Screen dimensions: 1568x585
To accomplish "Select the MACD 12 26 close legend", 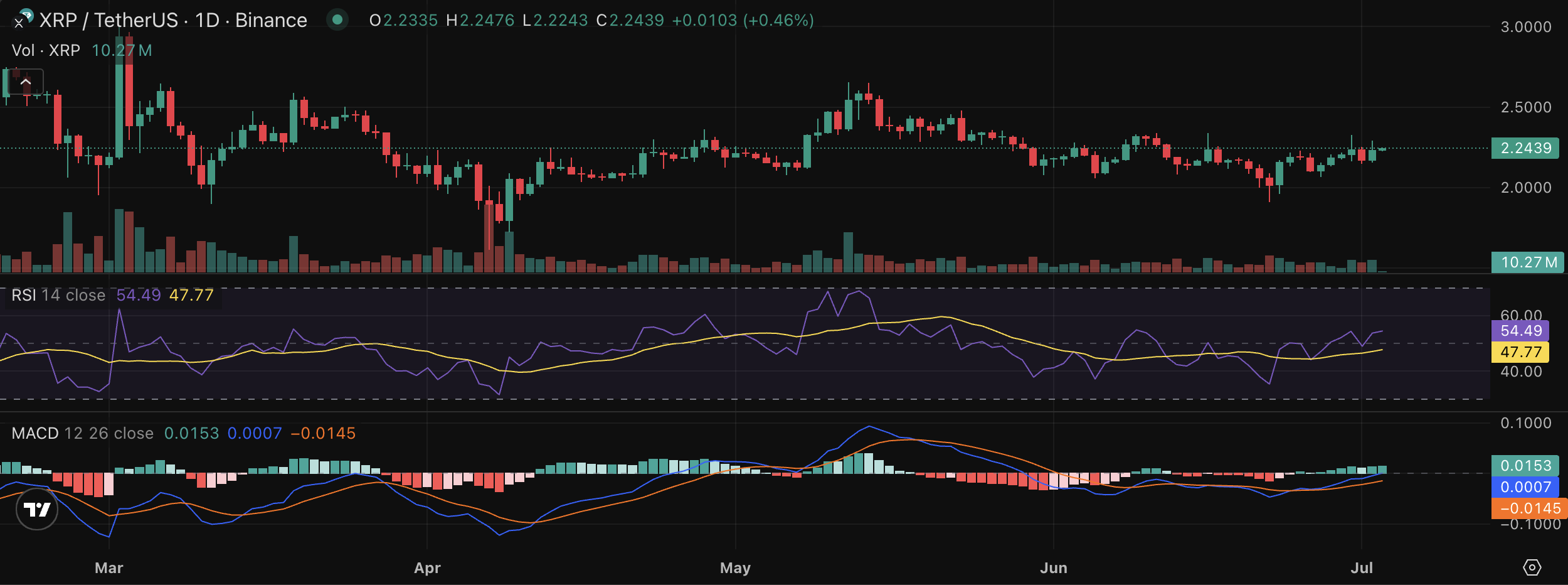I will 82,433.
